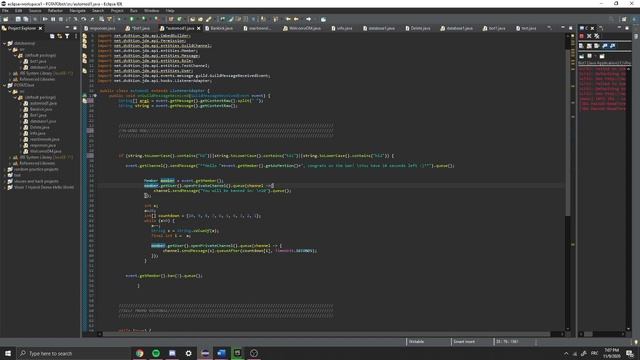Viewport: 640px width, 360px height.
Task: Click the taskbar search box
Action: coord(73,353)
